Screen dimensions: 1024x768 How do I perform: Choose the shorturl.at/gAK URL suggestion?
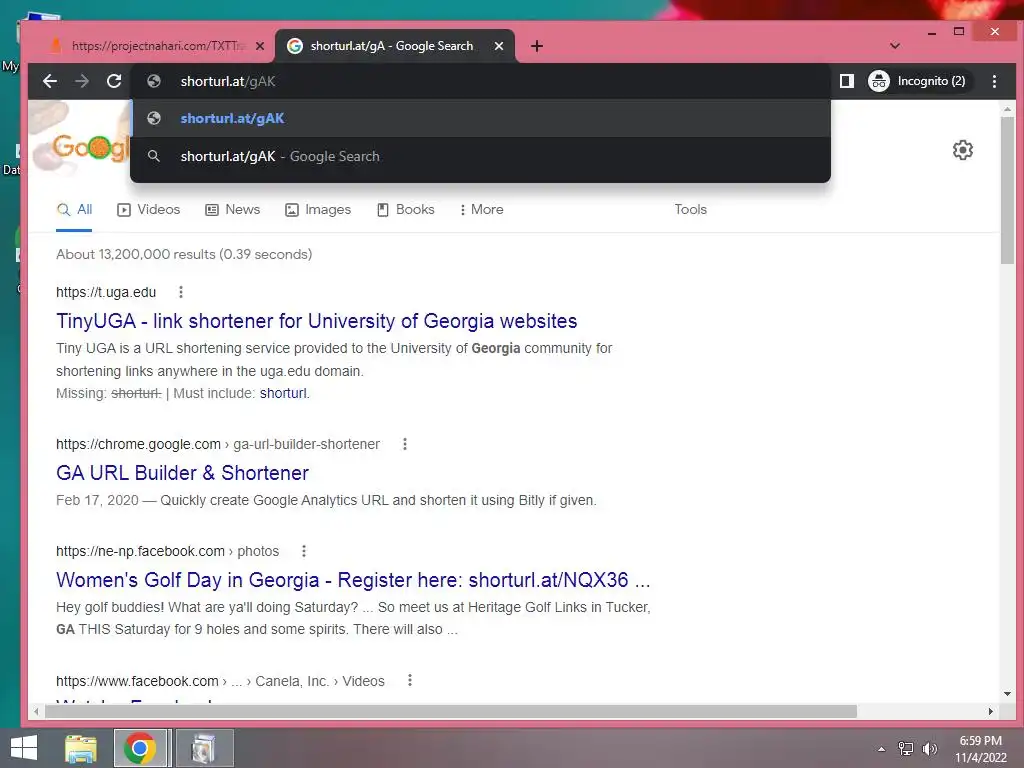[481, 118]
